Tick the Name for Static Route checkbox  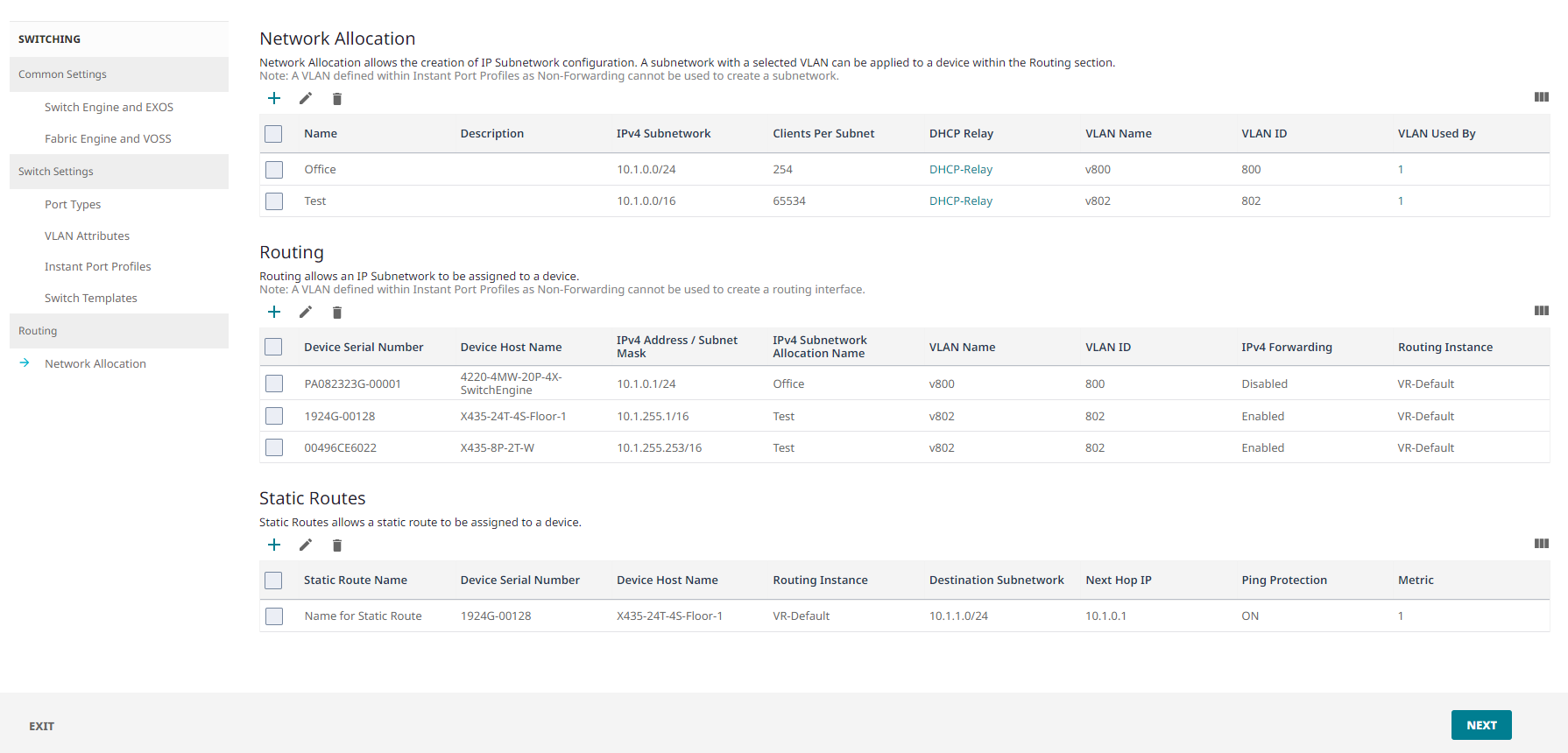pos(274,616)
